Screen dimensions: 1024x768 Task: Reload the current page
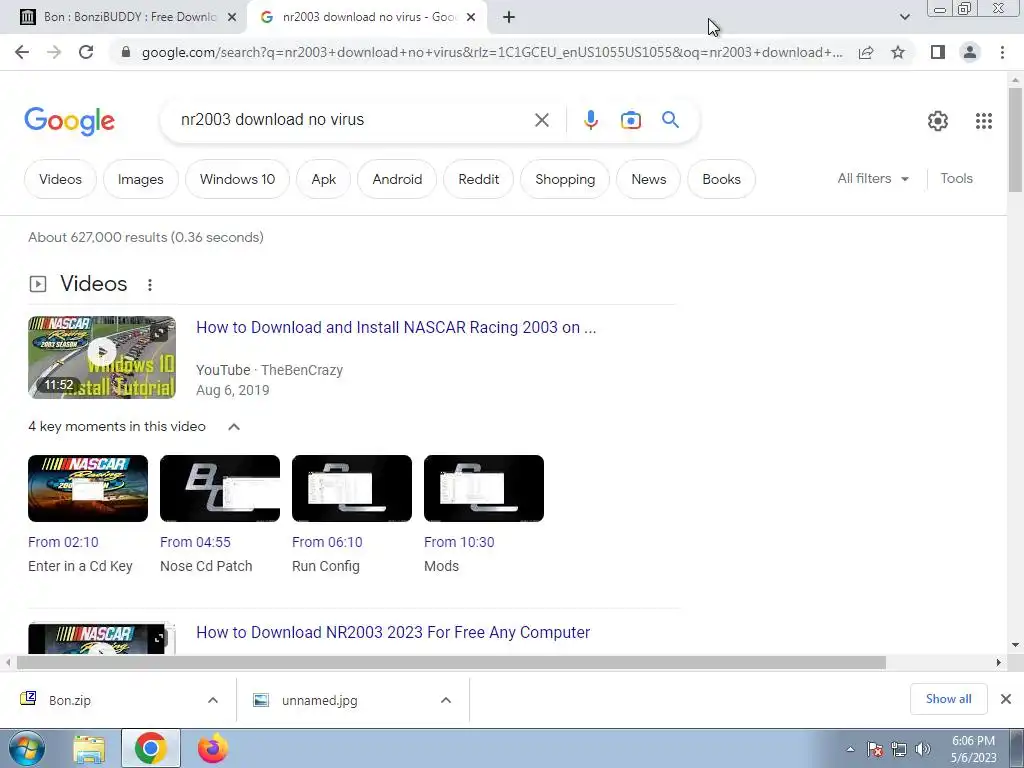[x=86, y=52]
